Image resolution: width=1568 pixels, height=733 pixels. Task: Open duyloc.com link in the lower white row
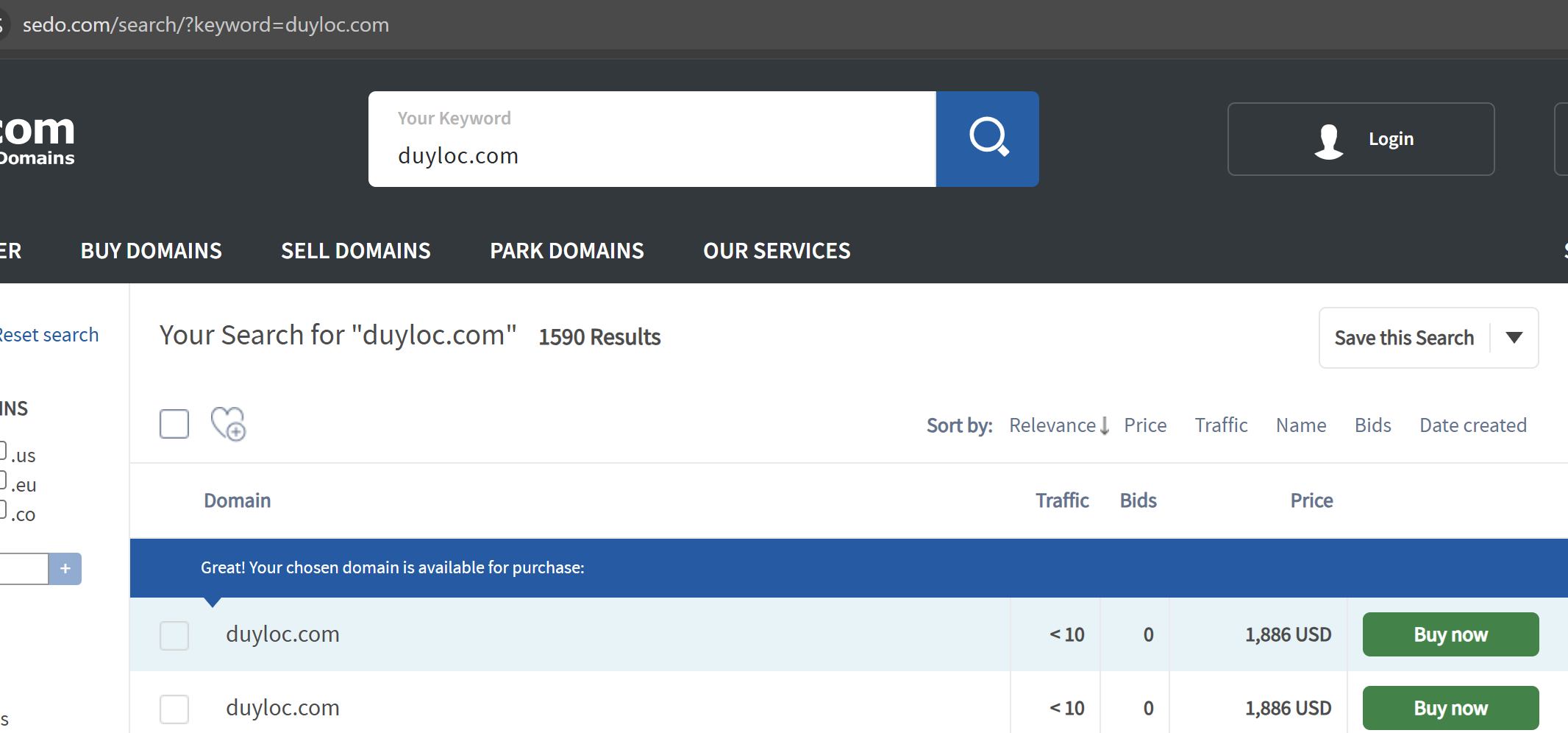[x=282, y=708]
